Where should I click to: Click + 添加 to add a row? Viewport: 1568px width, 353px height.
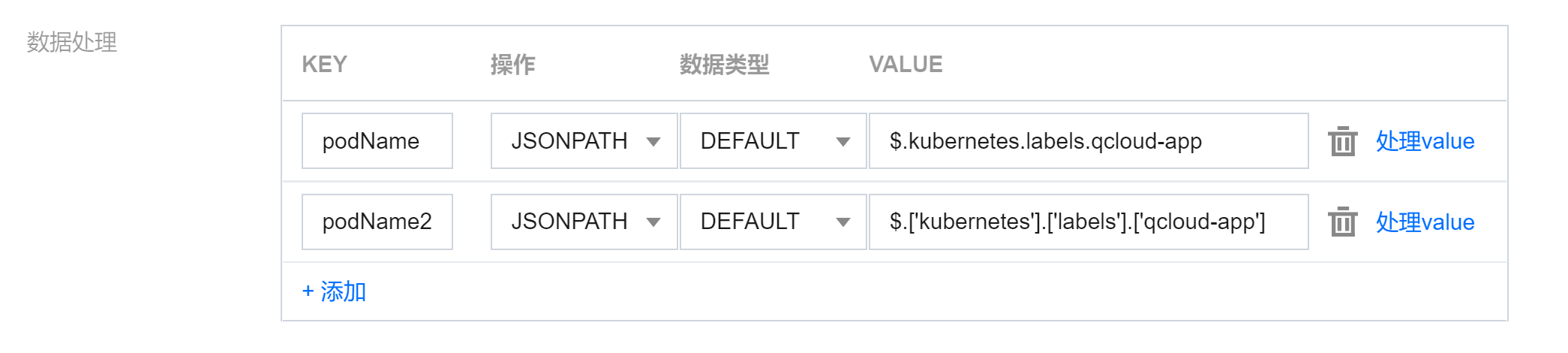coord(334,291)
